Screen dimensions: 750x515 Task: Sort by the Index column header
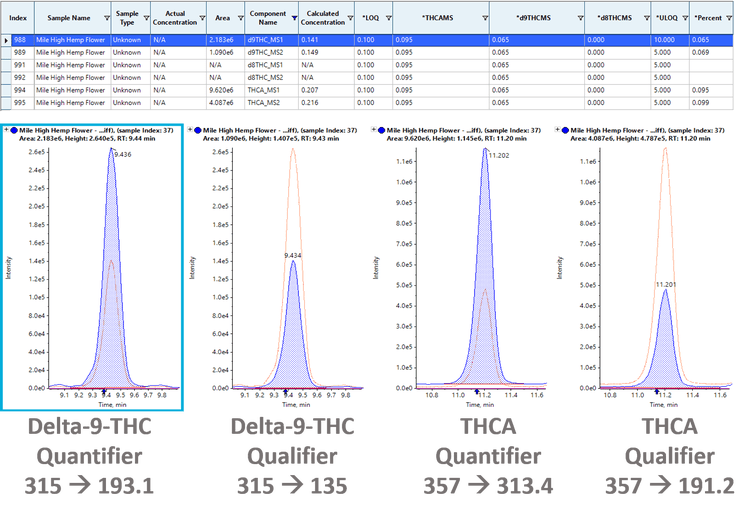pos(18,18)
